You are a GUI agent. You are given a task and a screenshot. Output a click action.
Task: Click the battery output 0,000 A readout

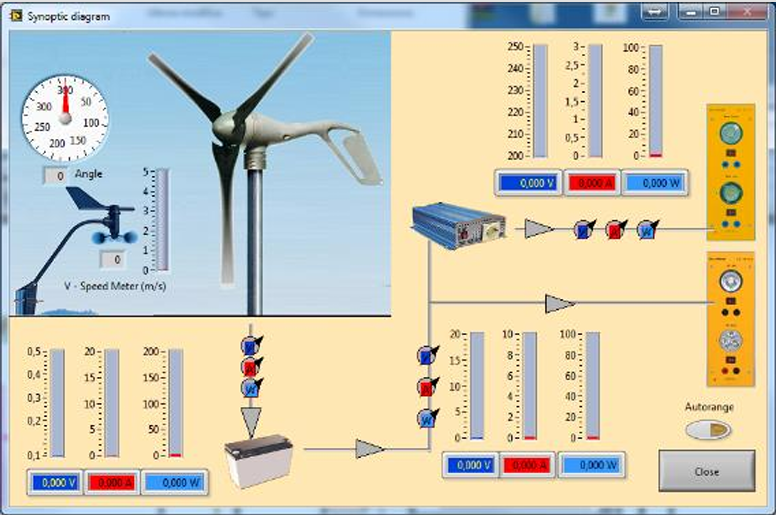(527, 465)
